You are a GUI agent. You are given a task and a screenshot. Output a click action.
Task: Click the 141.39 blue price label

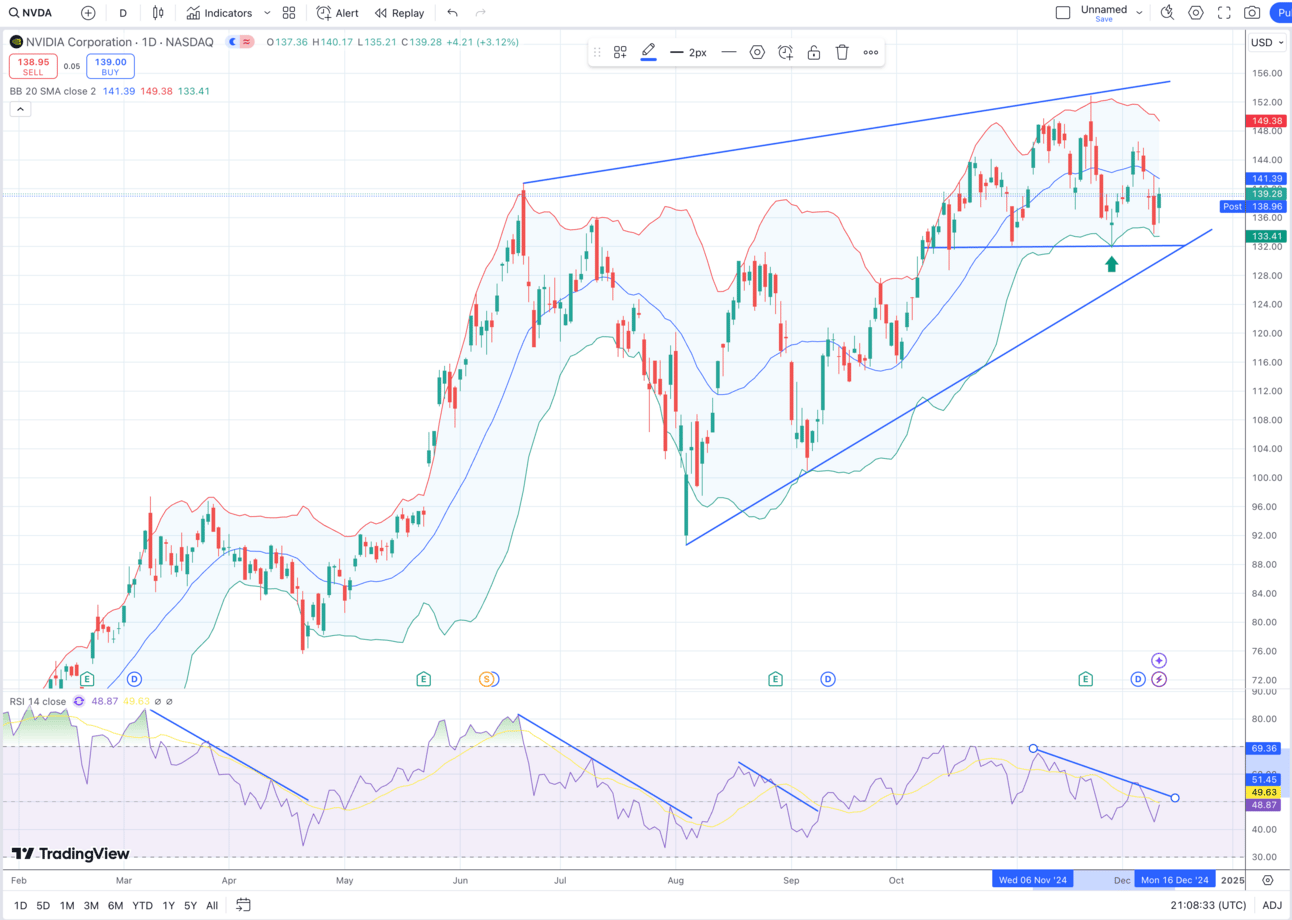(x=1265, y=179)
